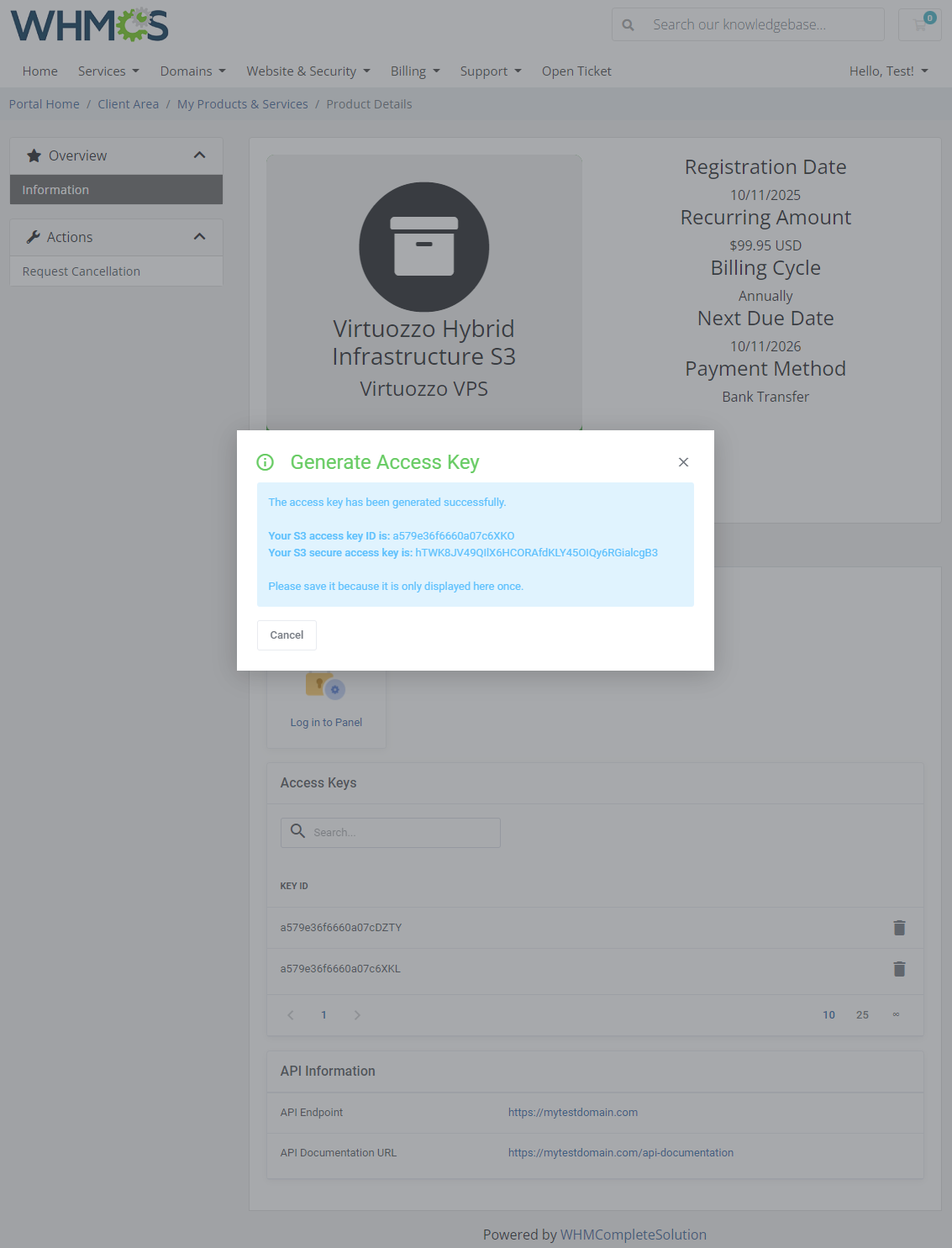Image resolution: width=952 pixels, height=1248 pixels.
Task: Open the shopping cart icon
Action: [919, 24]
